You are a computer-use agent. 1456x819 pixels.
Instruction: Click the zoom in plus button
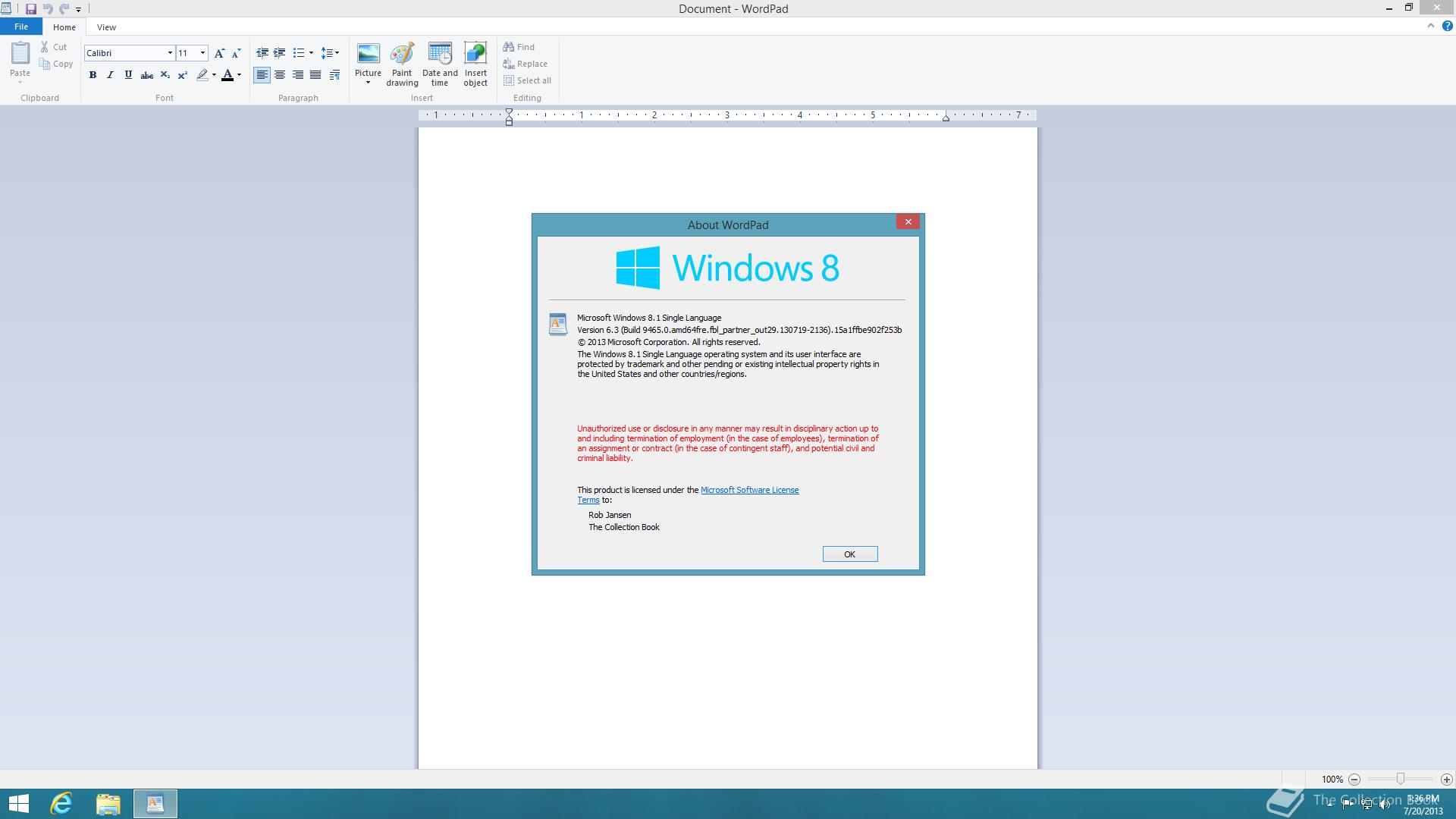tap(1446, 779)
